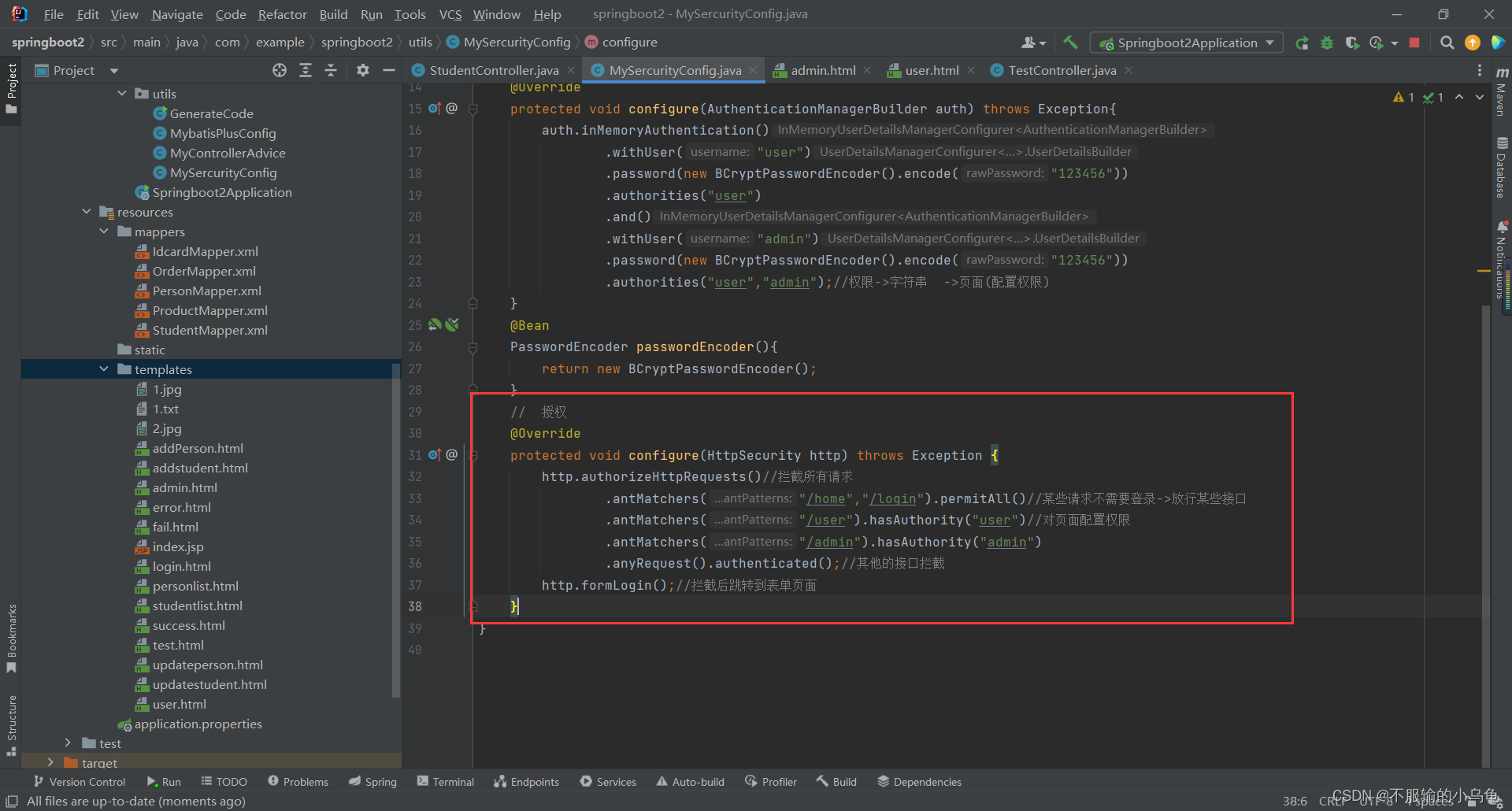Open the Notifications tool window
Screen dimensions: 1512x811
[1502, 260]
